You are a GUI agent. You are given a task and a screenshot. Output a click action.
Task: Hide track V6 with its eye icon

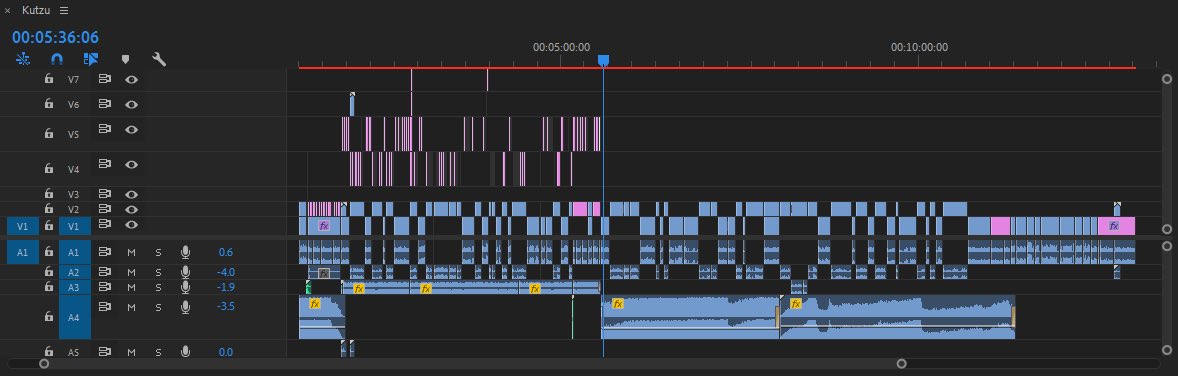(x=131, y=104)
